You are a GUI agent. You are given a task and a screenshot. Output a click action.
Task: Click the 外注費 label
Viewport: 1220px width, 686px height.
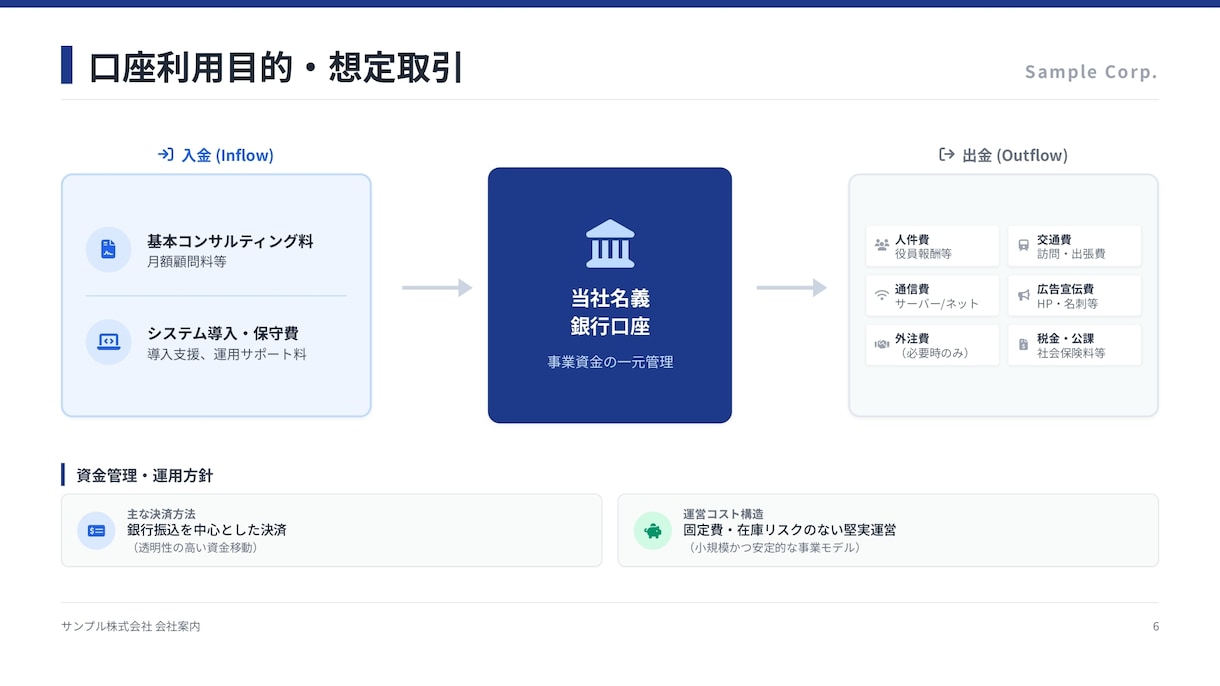pyautogui.click(x=912, y=339)
